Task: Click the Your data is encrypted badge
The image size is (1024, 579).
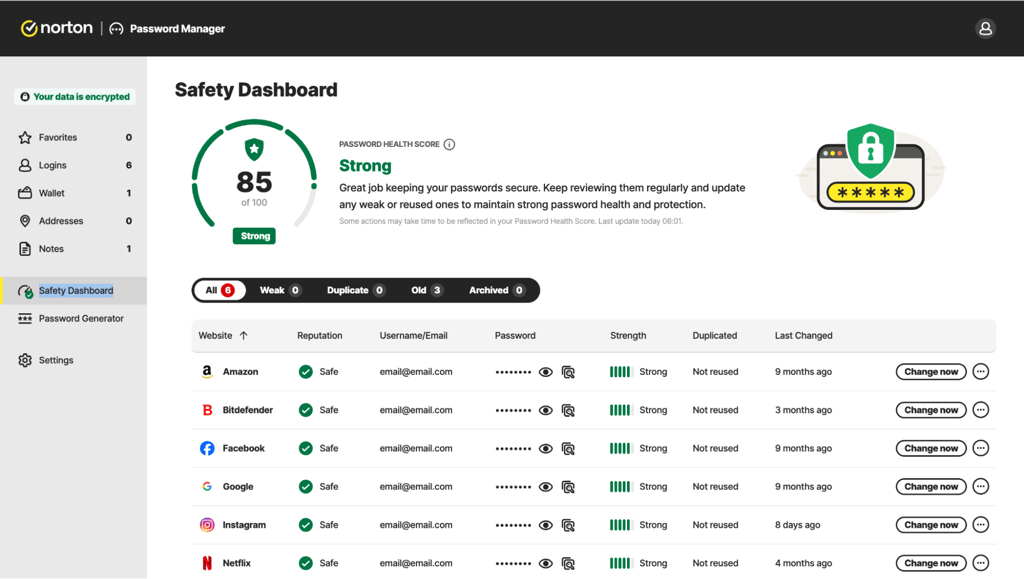Action: [74, 97]
